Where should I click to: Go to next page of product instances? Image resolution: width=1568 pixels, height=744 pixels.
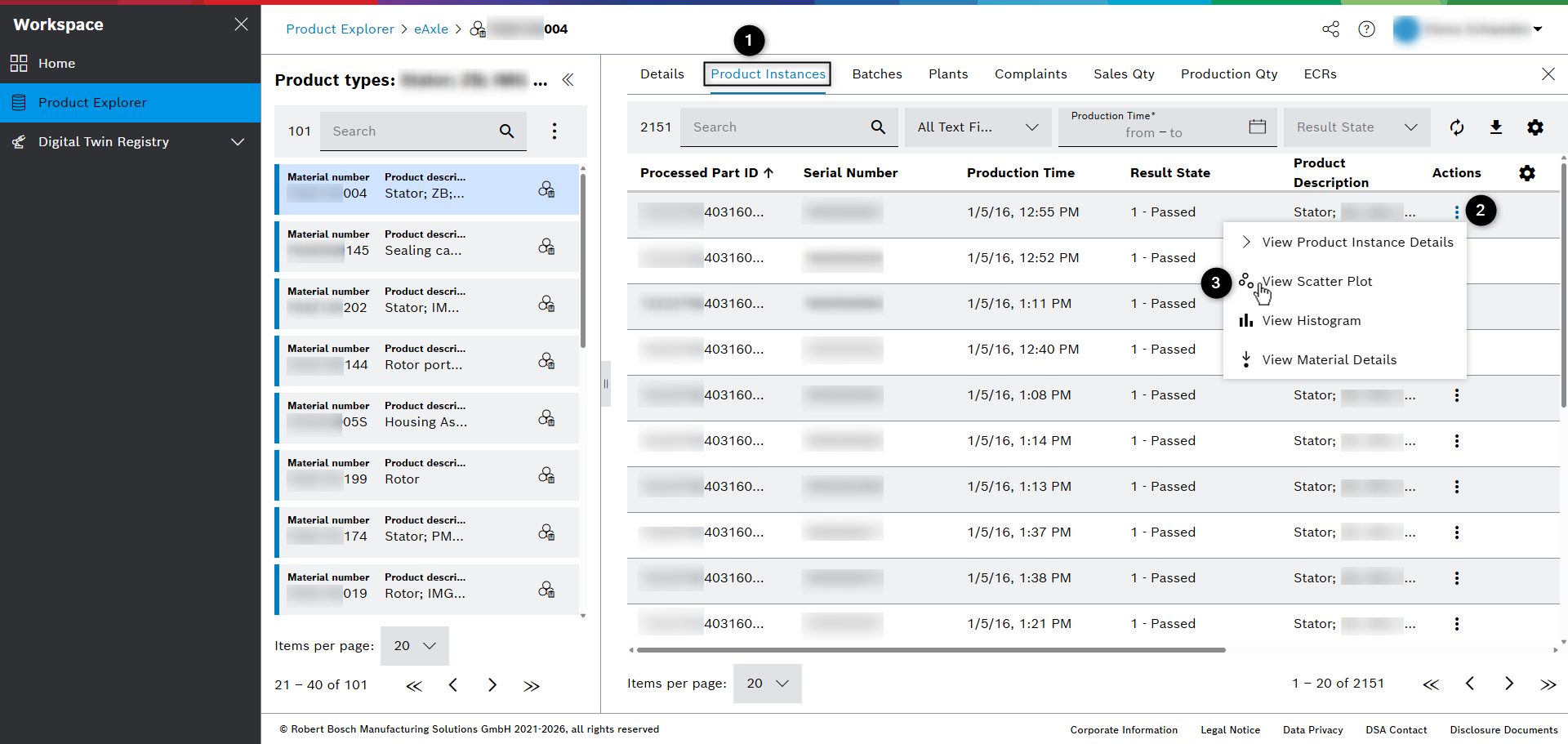click(1509, 684)
